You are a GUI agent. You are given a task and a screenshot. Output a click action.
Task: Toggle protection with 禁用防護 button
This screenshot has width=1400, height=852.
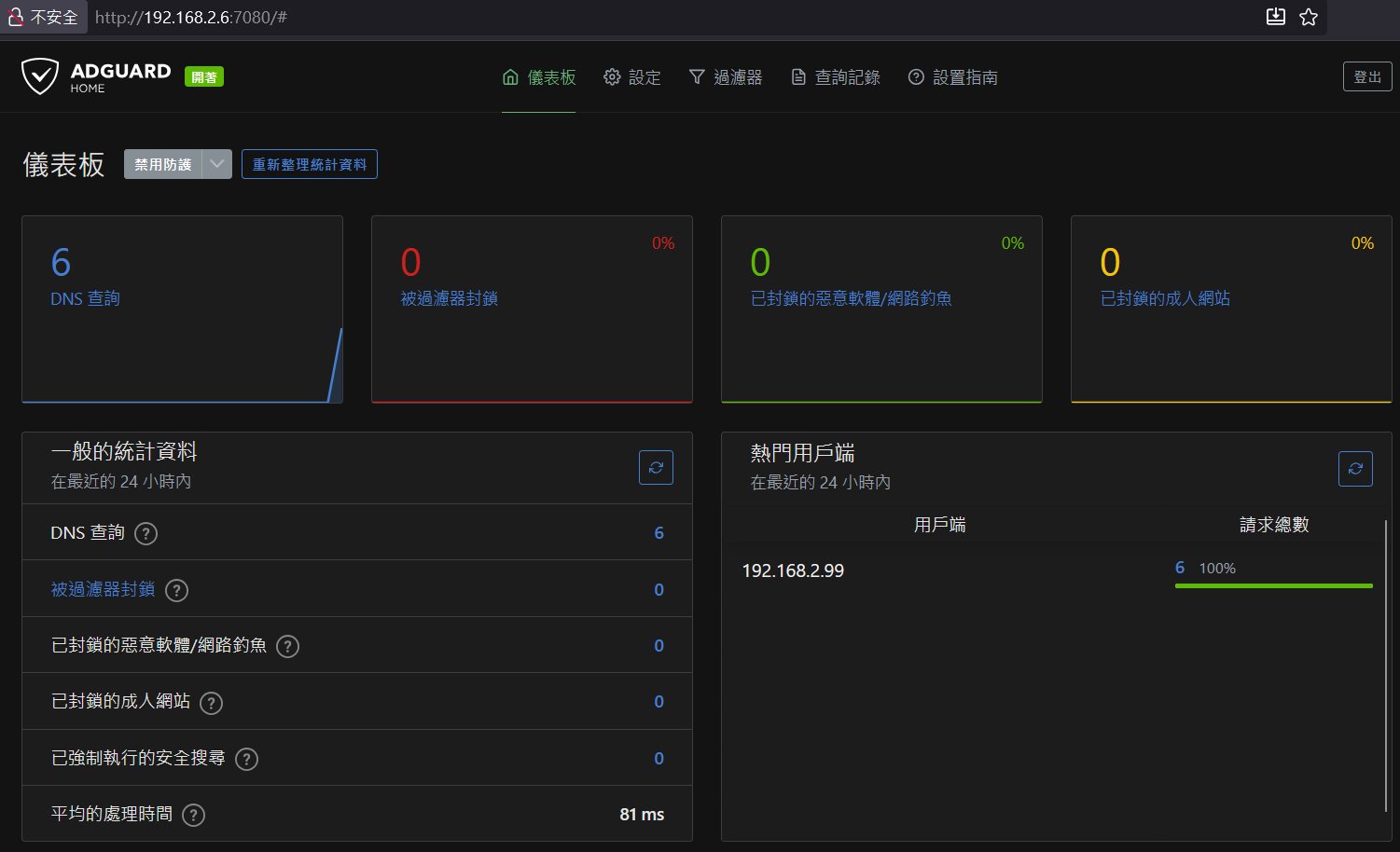[x=163, y=164]
